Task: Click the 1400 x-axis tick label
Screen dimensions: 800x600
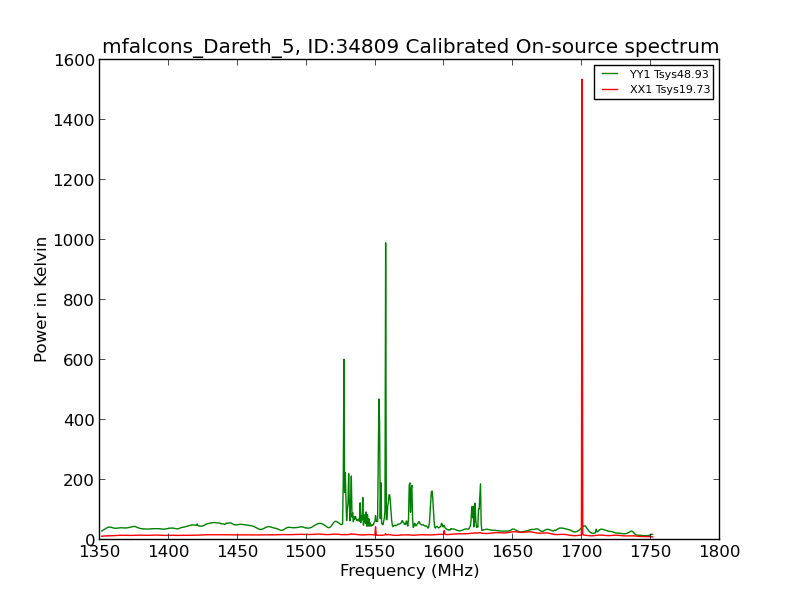Action: pyautogui.click(x=169, y=552)
